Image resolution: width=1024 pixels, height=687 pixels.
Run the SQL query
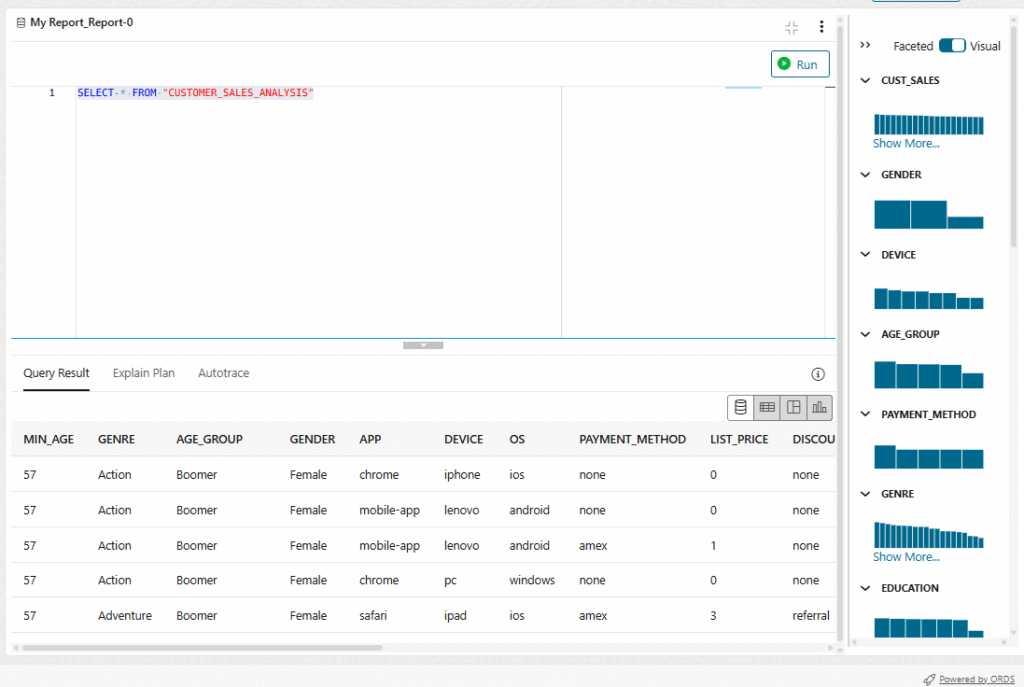pyautogui.click(x=800, y=64)
